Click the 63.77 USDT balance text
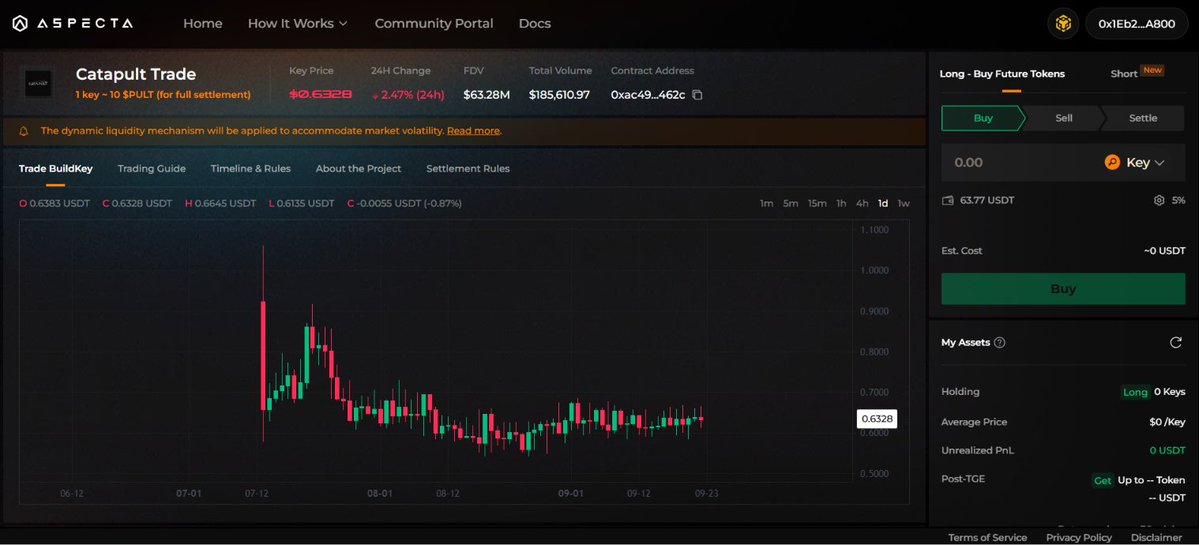 click(987, 200)
